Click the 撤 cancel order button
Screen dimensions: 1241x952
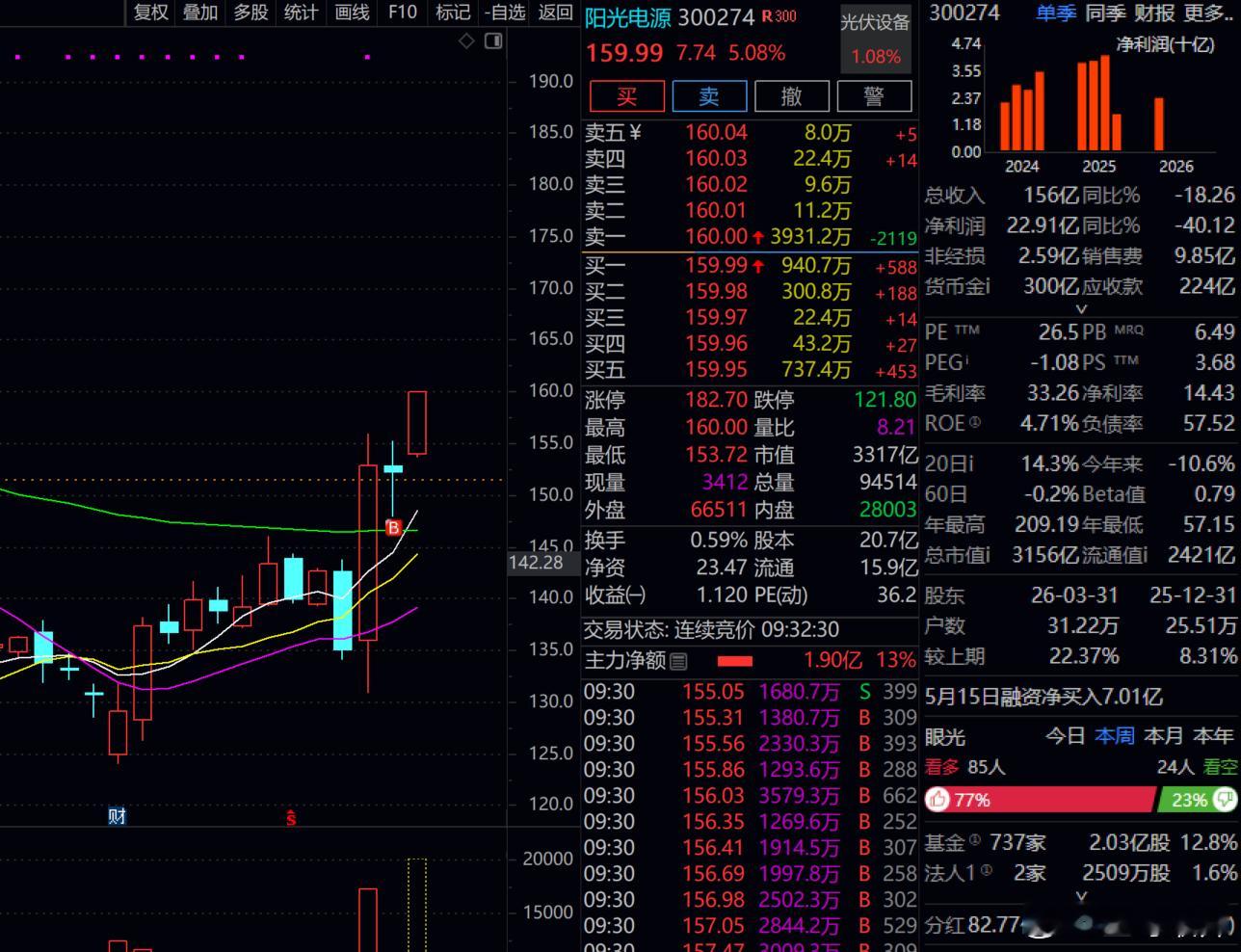(x=792, y=95)
